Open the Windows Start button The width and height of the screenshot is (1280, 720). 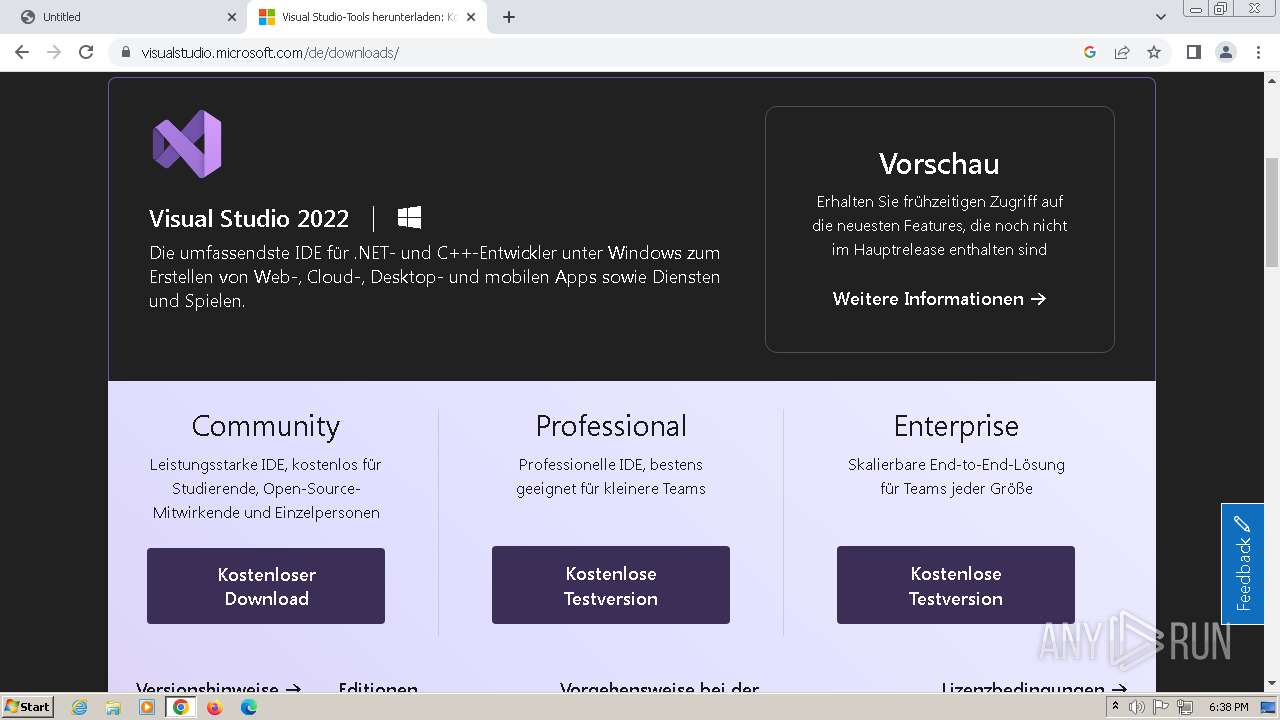pyautogui.click(x=27, y=707)
